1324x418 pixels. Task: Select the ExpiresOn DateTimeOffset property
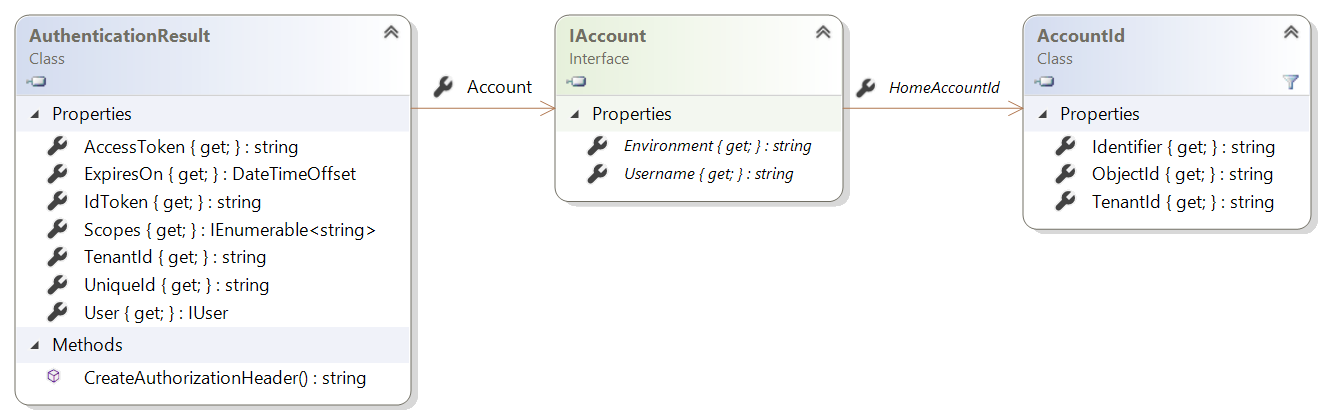pos(219,174)
